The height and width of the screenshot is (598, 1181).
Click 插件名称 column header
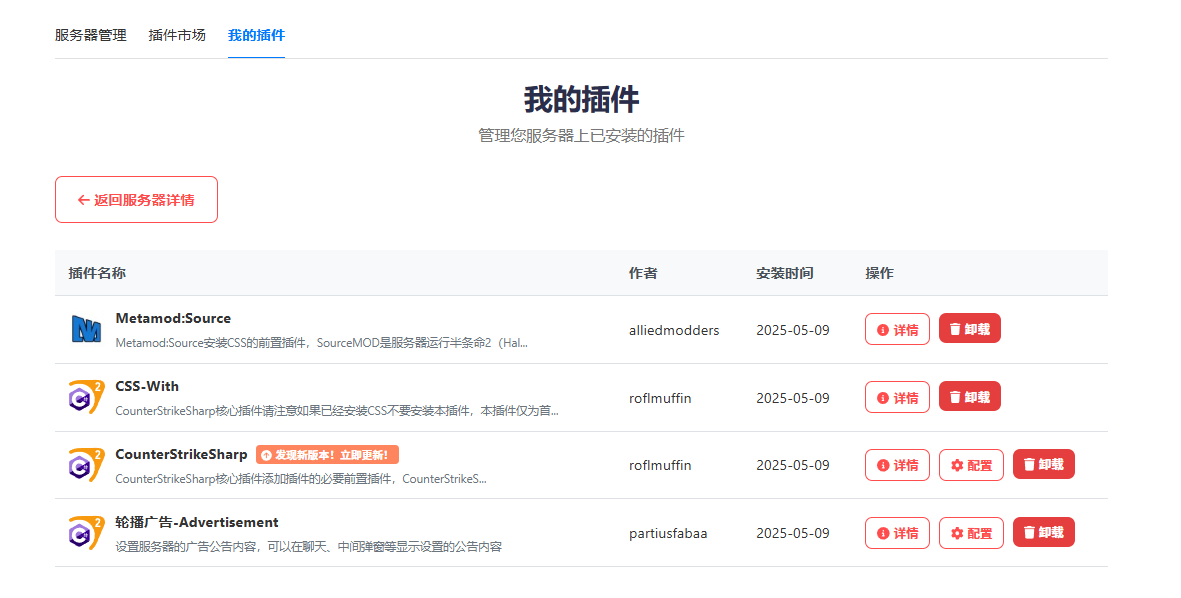pos(97,273)
